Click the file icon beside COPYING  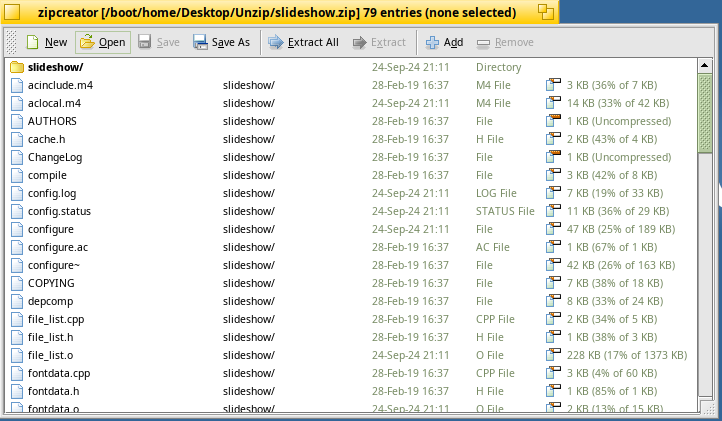point(17,283)
